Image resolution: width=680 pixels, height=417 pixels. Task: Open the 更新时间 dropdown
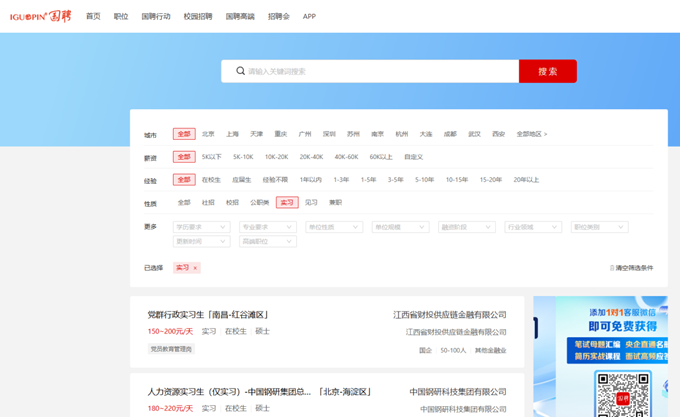click(202, 241)
